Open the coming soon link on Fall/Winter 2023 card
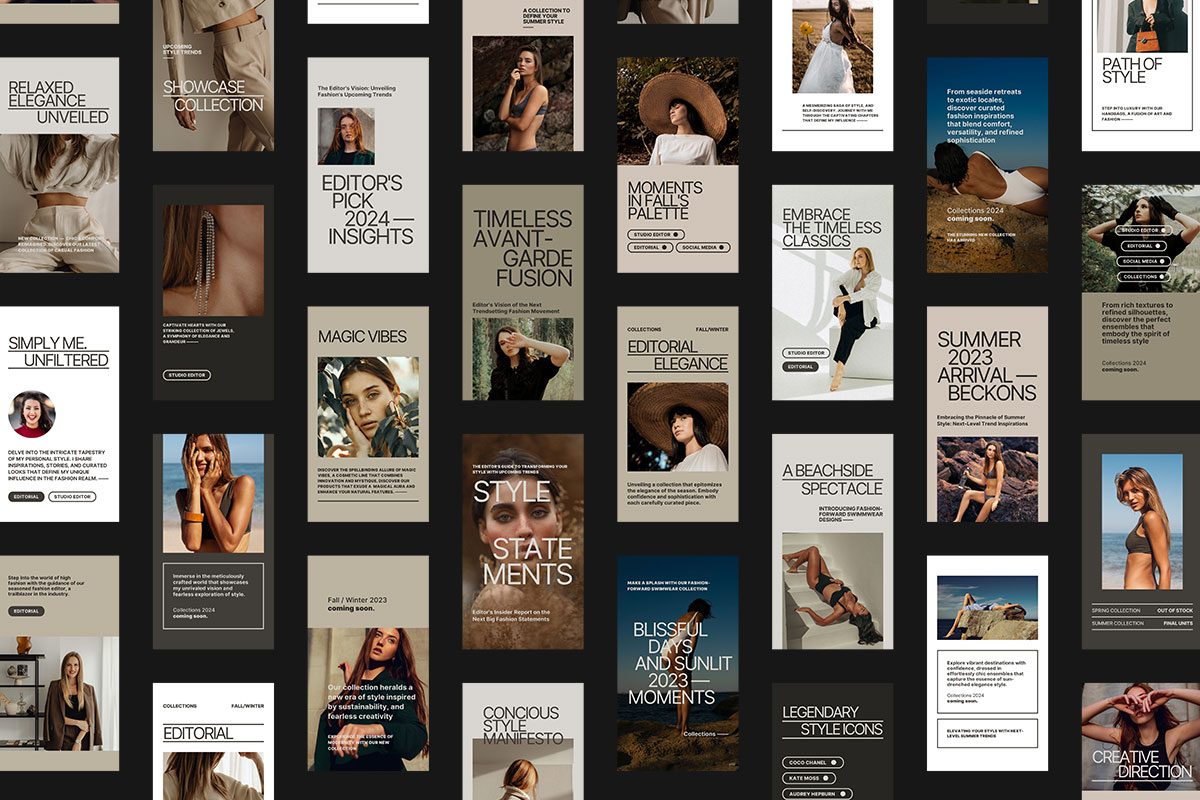 (x=351, y=608)
